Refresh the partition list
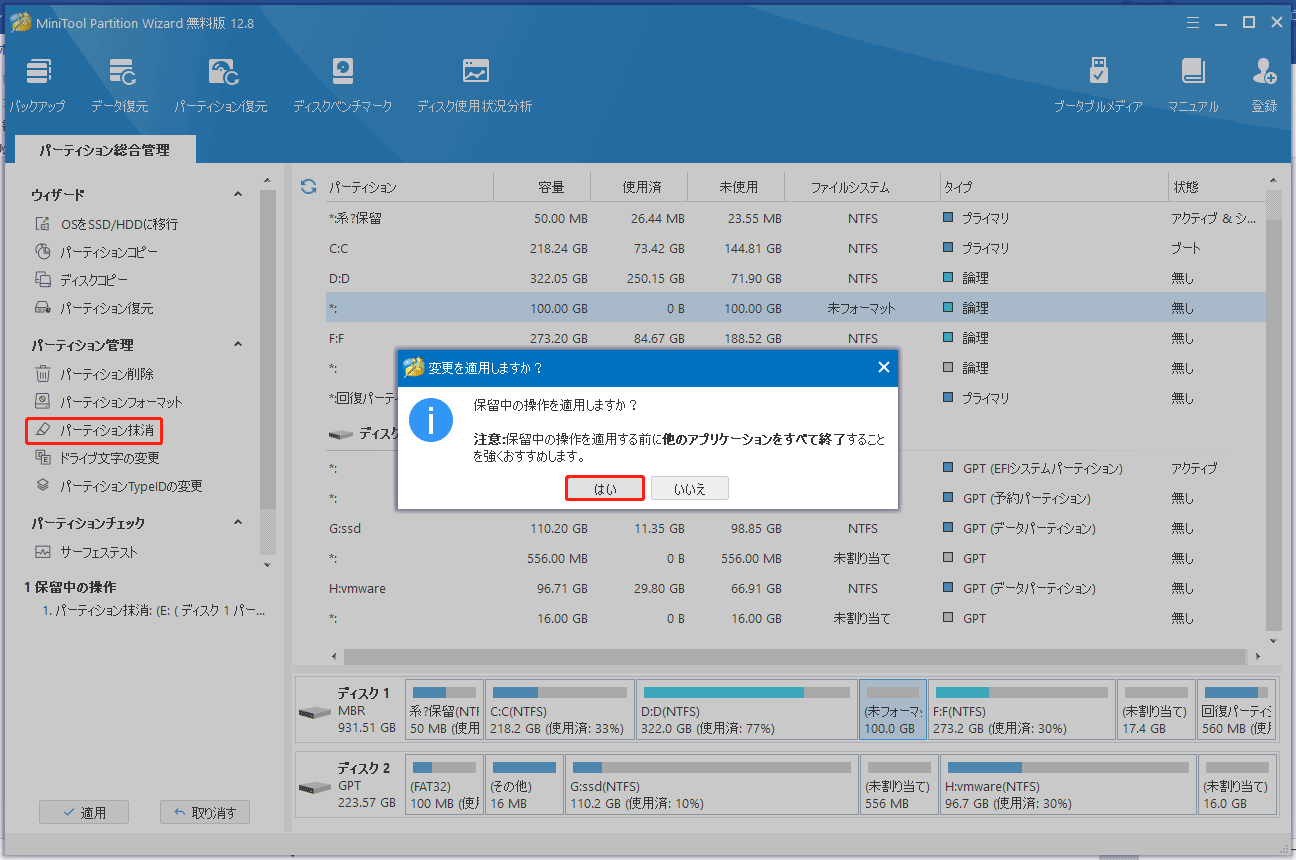The height and width of the screenshot is (860, 1296). (x=308, y=187)
